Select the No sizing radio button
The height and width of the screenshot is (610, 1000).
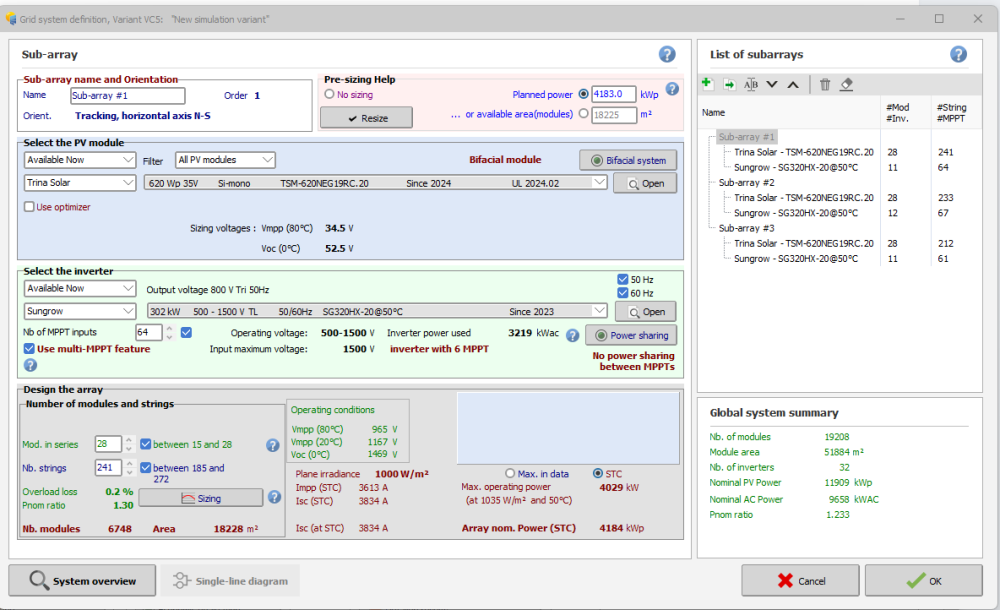click(329, 94)
